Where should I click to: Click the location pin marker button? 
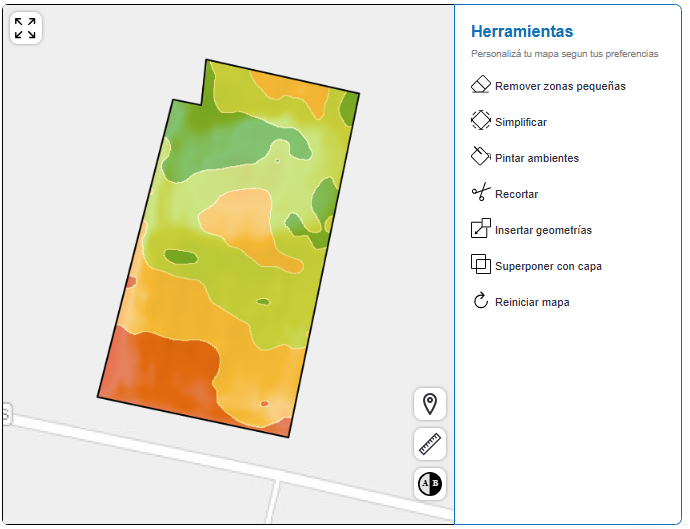(430, 404)
